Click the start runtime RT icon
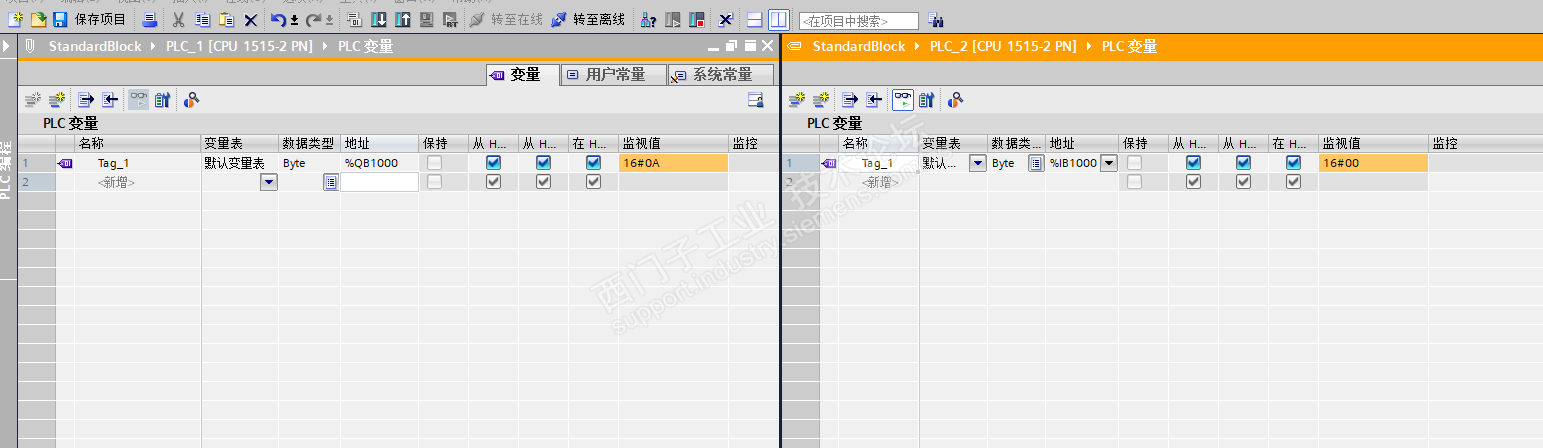 coord(451,19)
